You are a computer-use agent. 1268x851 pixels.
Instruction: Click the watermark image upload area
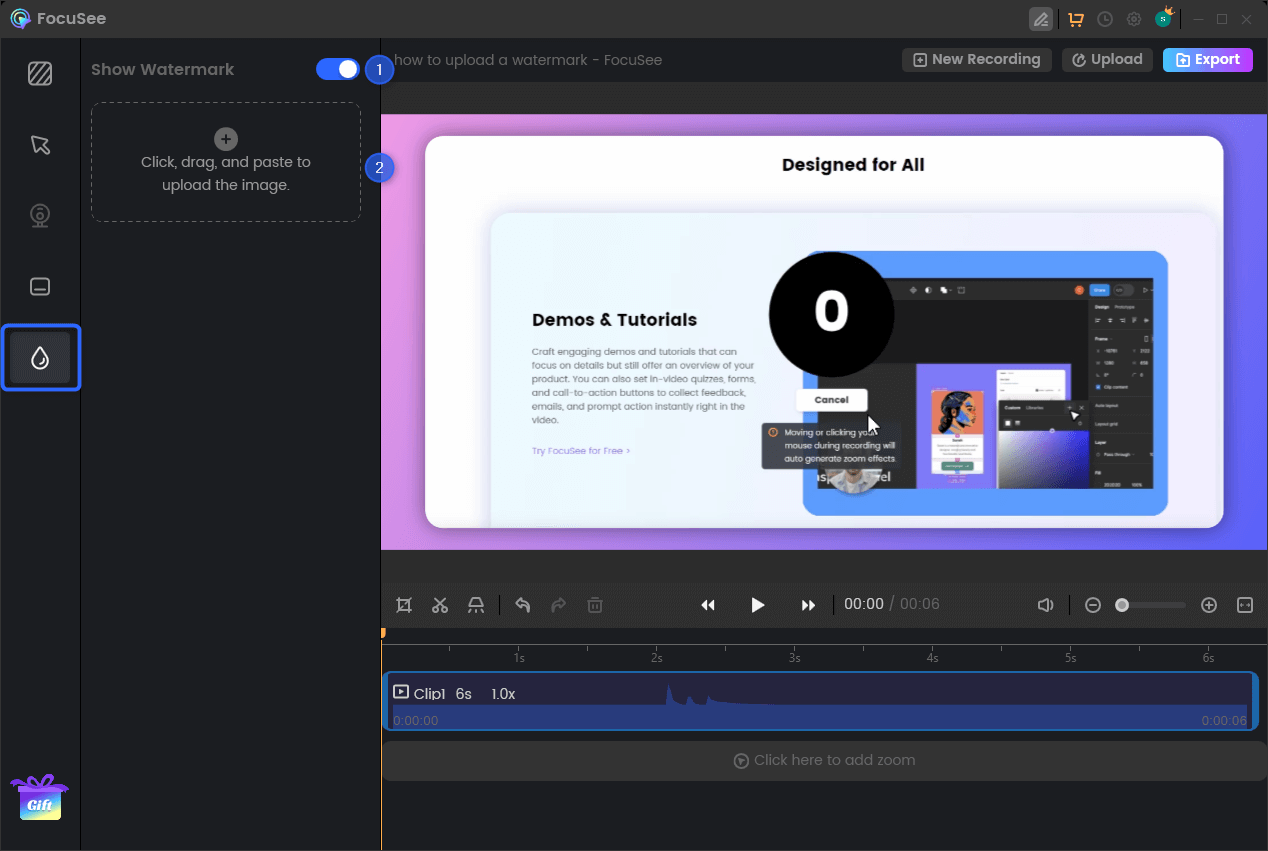tap(226, 162)
